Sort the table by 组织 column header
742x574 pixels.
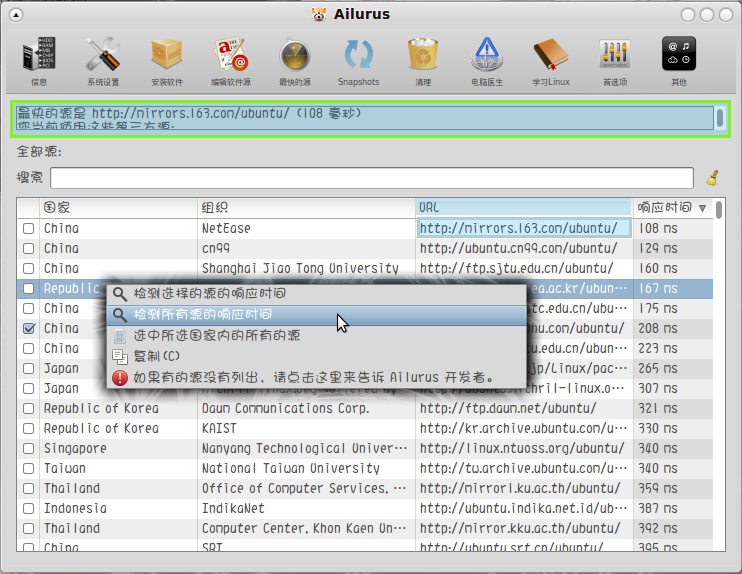point(306,208)
